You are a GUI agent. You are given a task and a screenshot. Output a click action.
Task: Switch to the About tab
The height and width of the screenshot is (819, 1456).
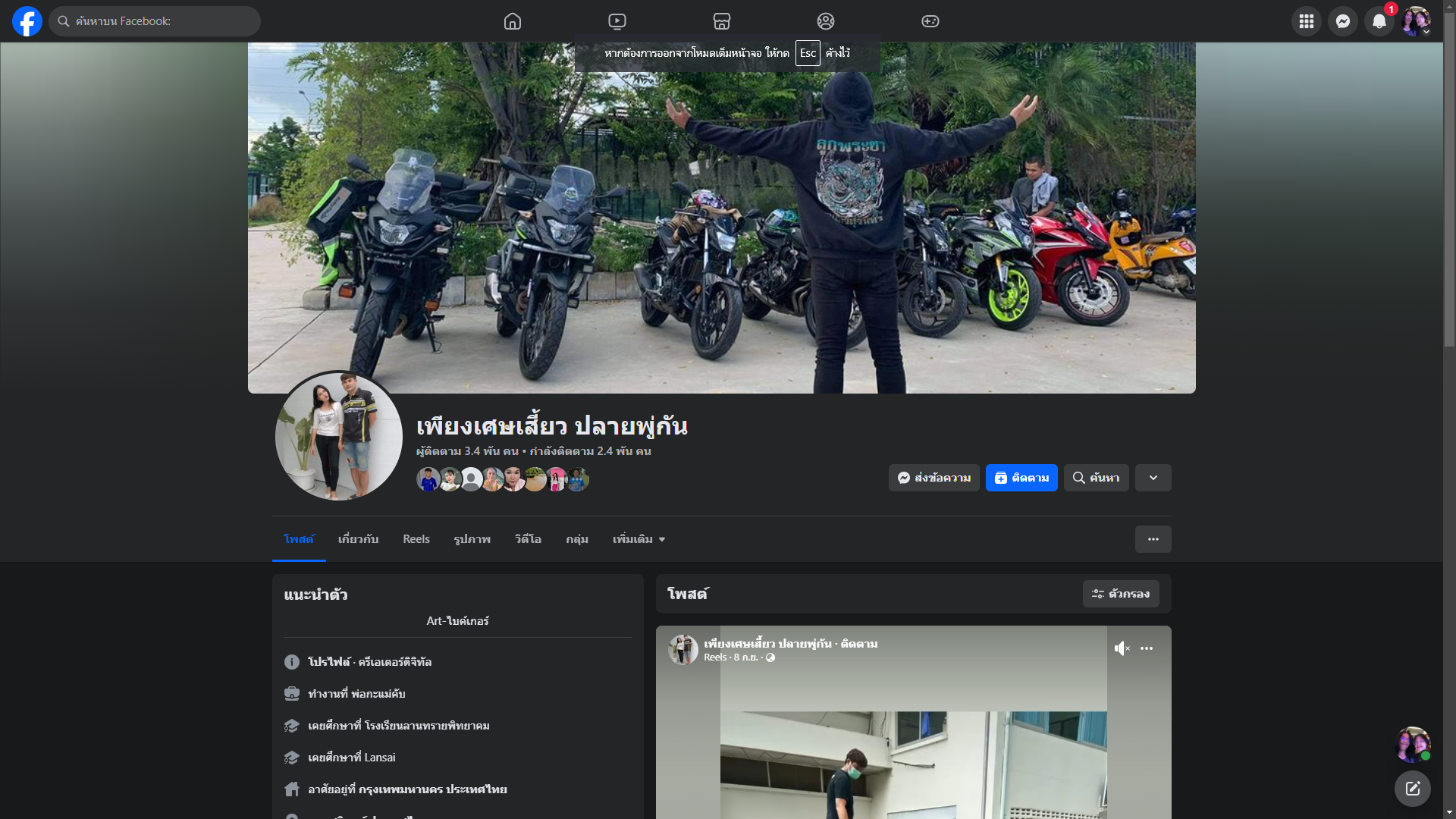coord(358,539)
